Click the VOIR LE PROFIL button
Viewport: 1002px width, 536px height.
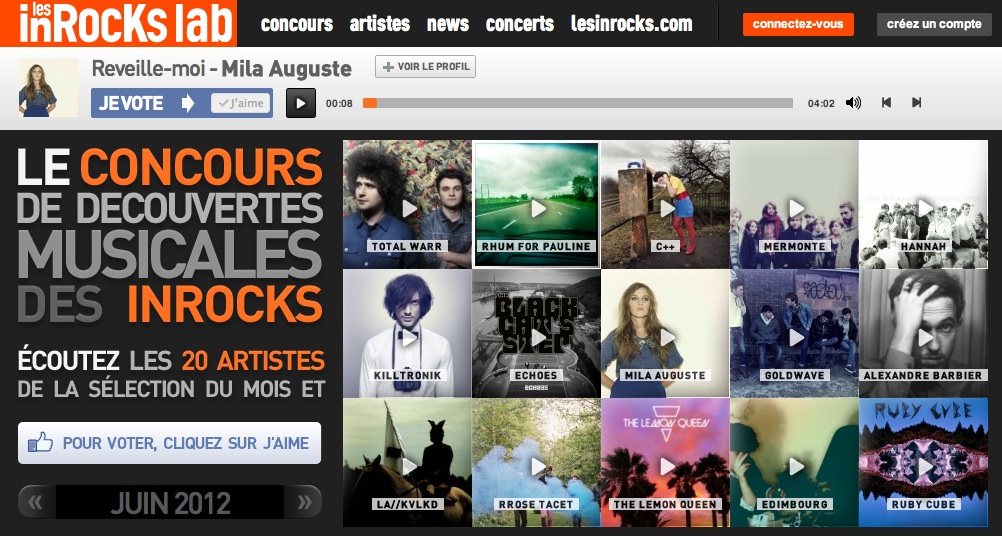(426, 66)
